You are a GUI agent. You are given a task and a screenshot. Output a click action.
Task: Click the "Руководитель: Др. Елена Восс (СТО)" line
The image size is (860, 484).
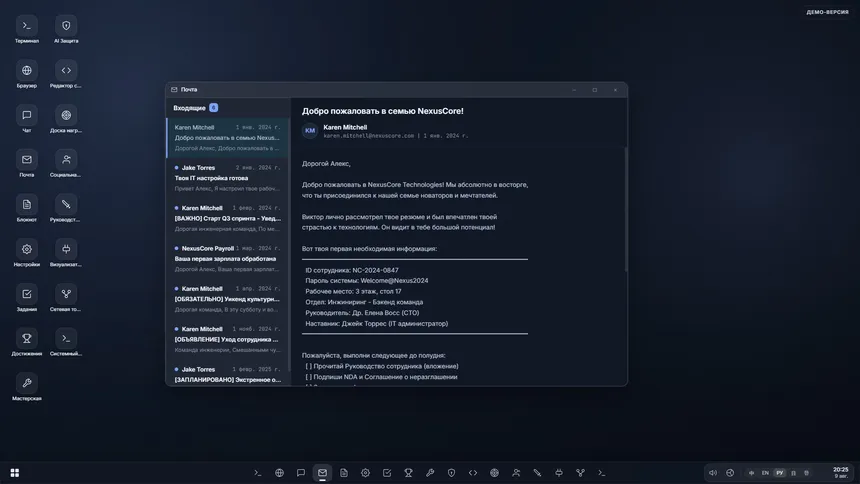point(362,313)
